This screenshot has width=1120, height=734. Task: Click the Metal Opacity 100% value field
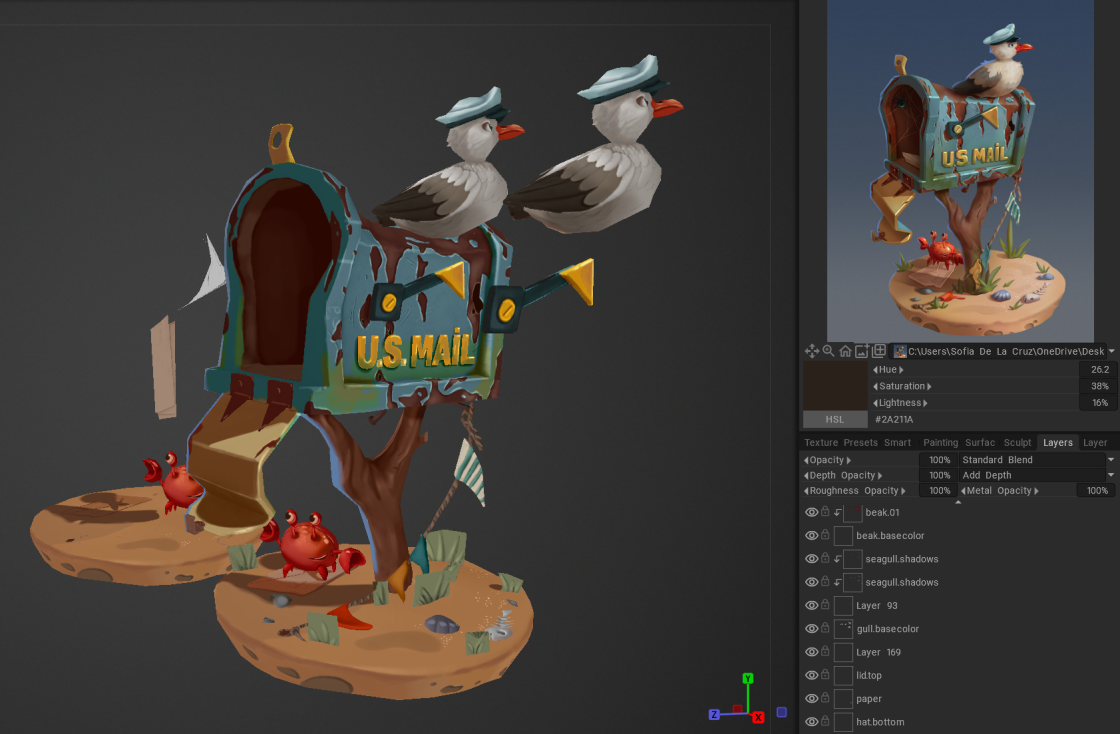click(1096, 491)
